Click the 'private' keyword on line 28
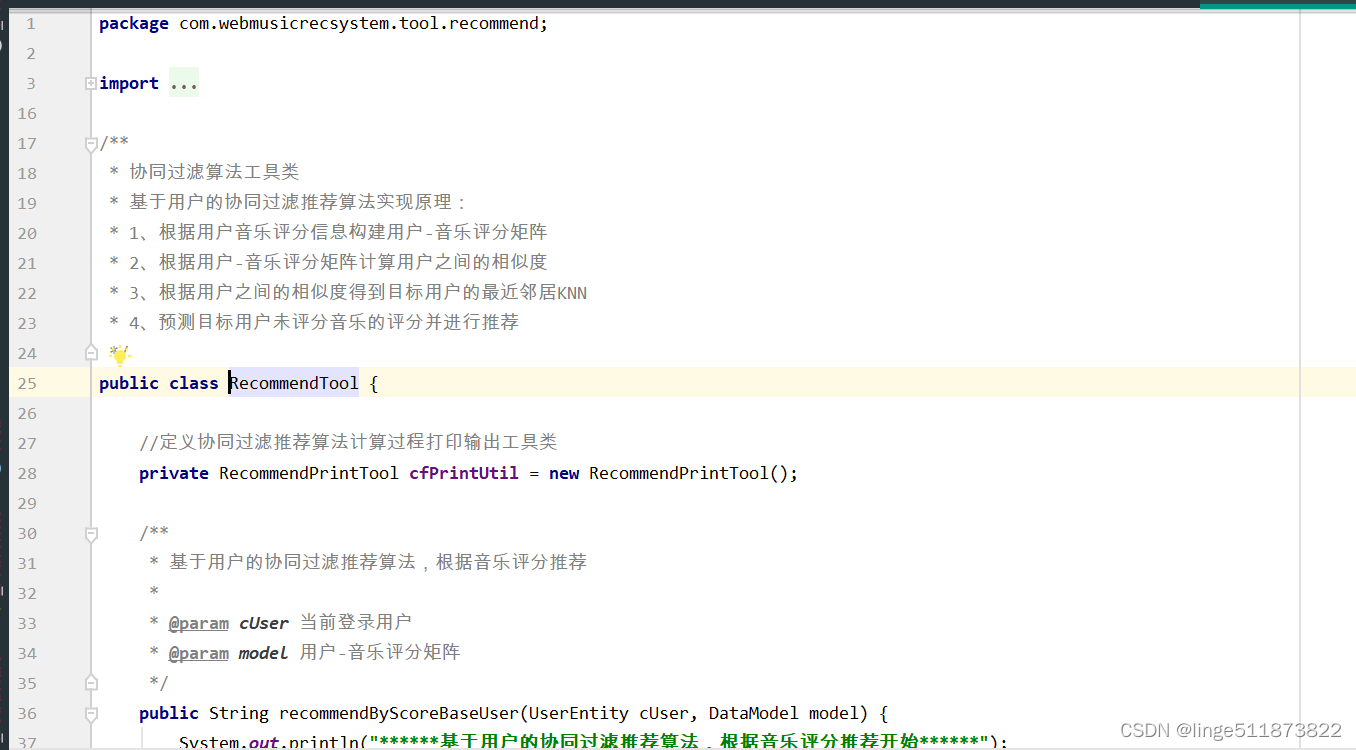This screenshot has width=1356, height=750. (174, 473)
